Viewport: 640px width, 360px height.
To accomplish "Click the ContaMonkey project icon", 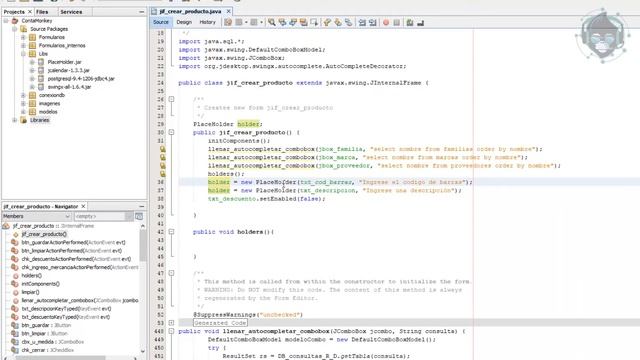I will [x=15, y=20].
